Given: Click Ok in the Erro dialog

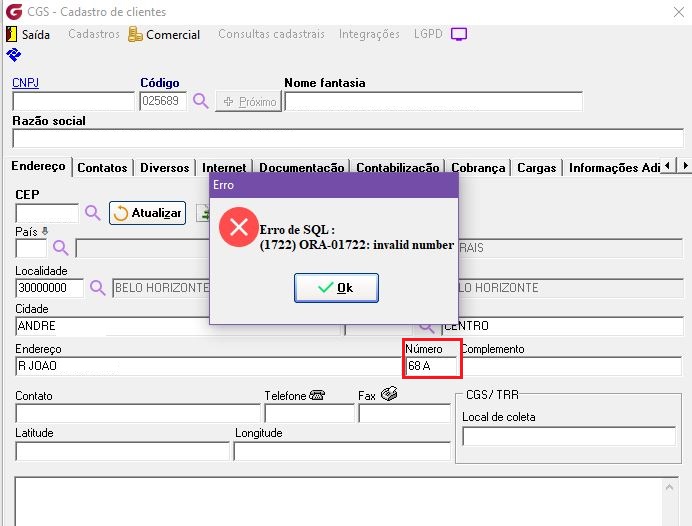Looking at the screenshot, I should (x=336, y=288).
